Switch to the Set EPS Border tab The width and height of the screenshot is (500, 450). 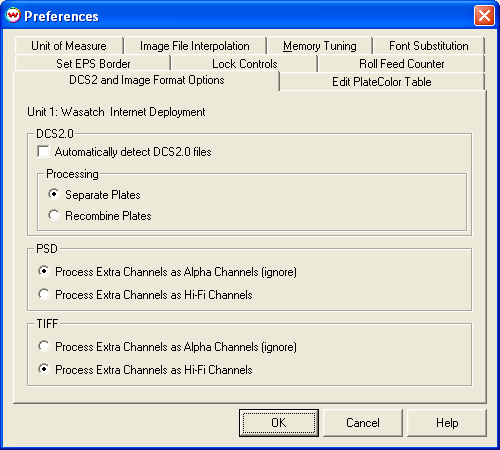(x=93, y=63)
